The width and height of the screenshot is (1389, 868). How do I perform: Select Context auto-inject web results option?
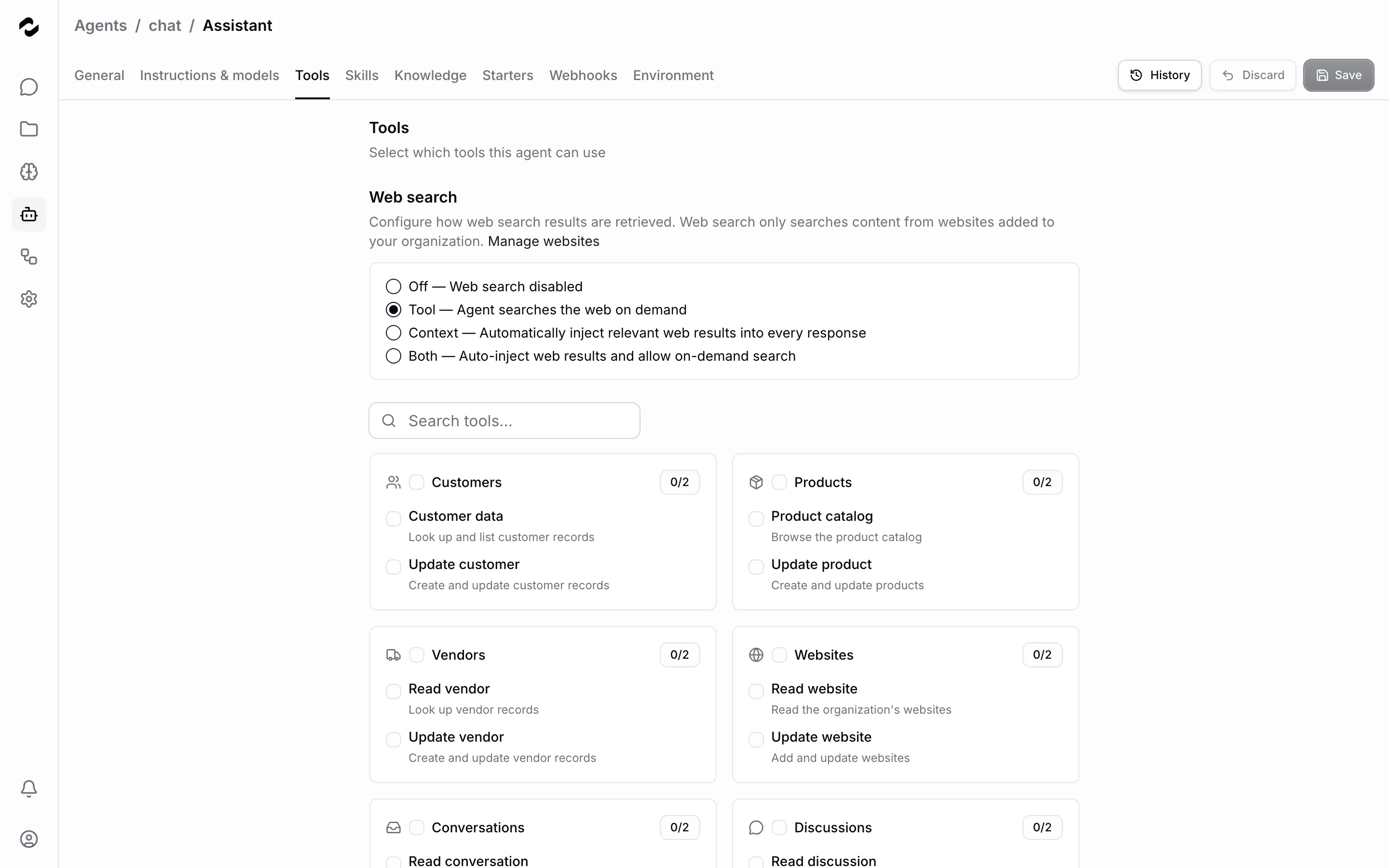coord(393,333)
